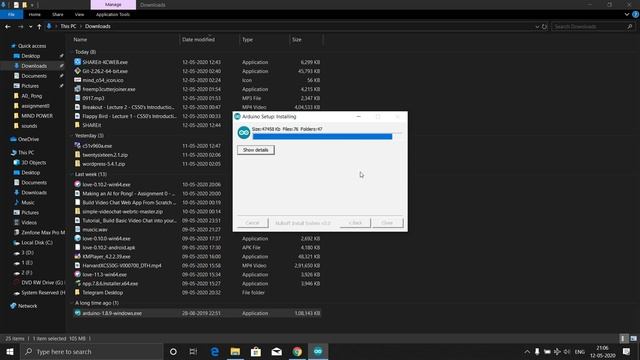
Task: Select love-0.10.2-win64.exe icon
Action: [x=78, y=184]
